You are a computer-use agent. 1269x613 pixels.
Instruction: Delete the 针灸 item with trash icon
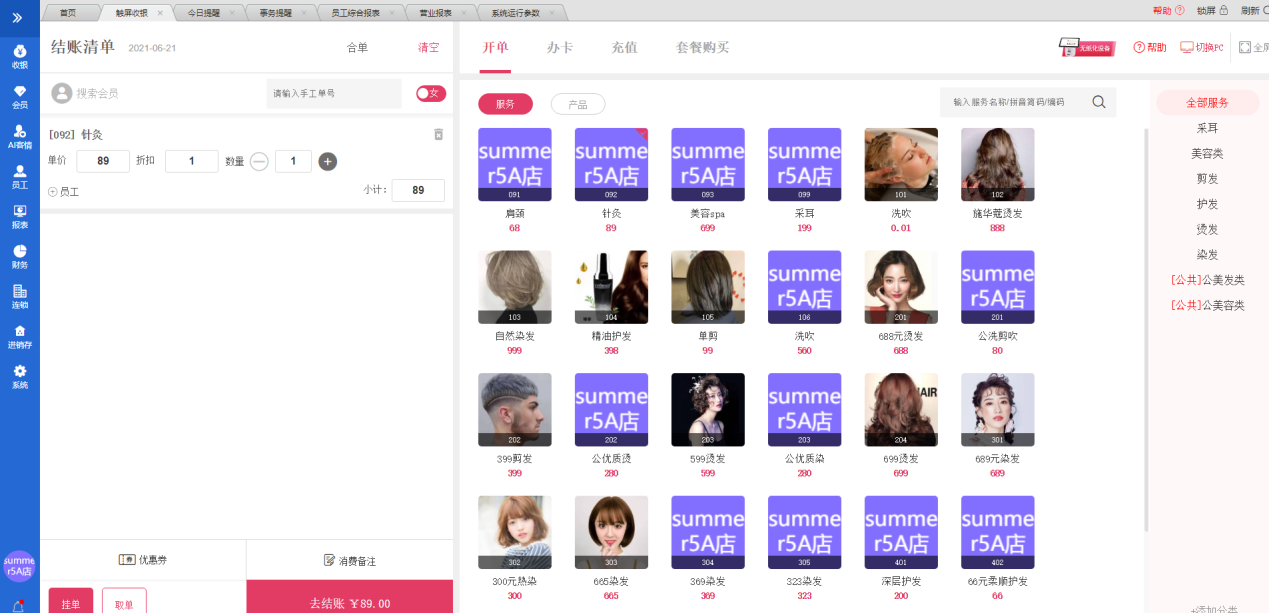coord(438,134)
